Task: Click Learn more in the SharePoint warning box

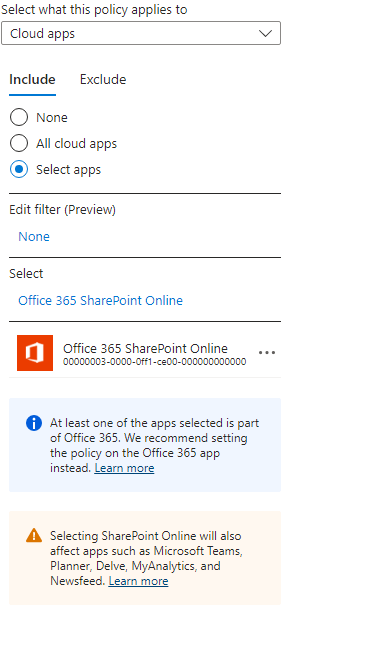Action: (x=138, y=581)
